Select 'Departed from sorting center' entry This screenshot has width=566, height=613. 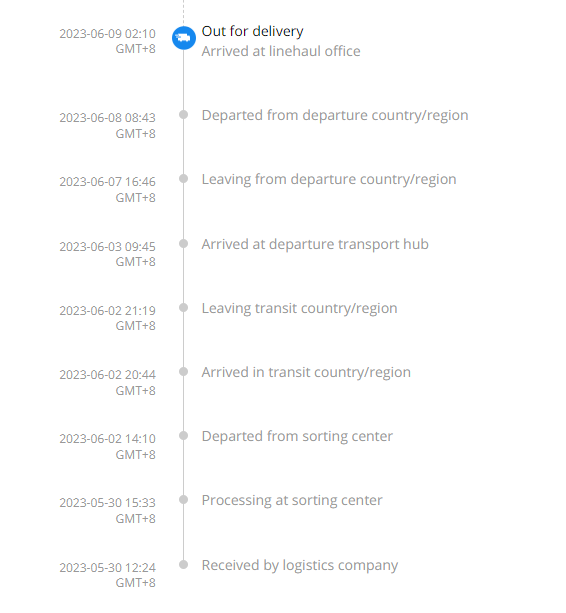click(297, 436)
